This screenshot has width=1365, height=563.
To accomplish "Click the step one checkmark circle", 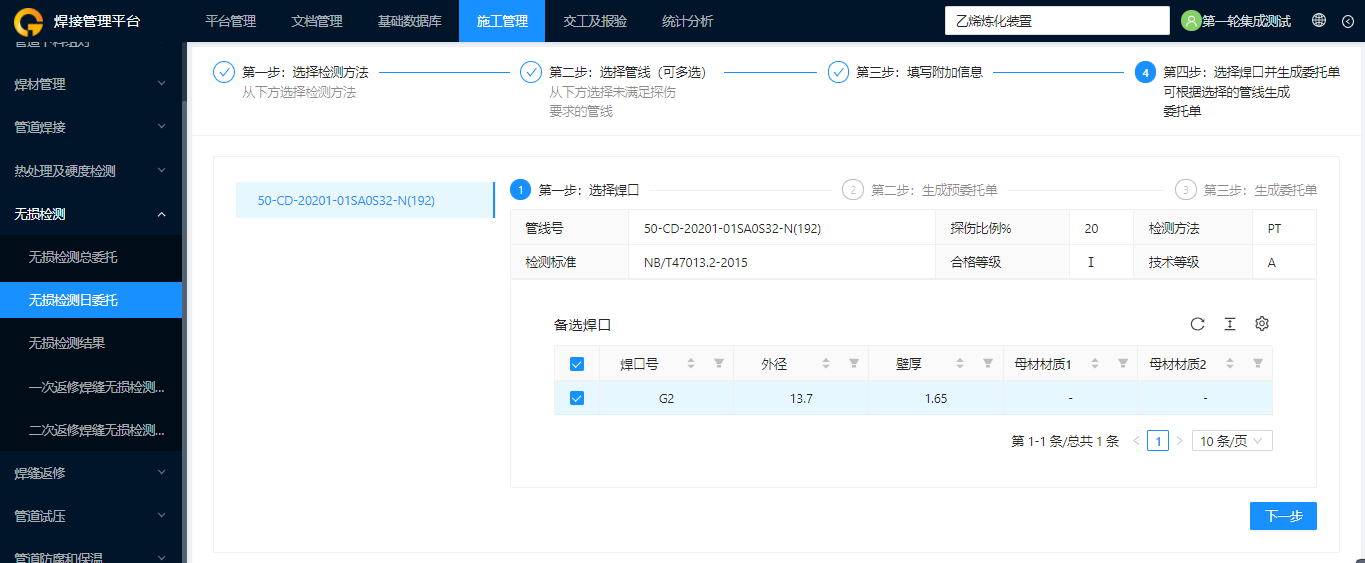I will (x=224, y=72).
